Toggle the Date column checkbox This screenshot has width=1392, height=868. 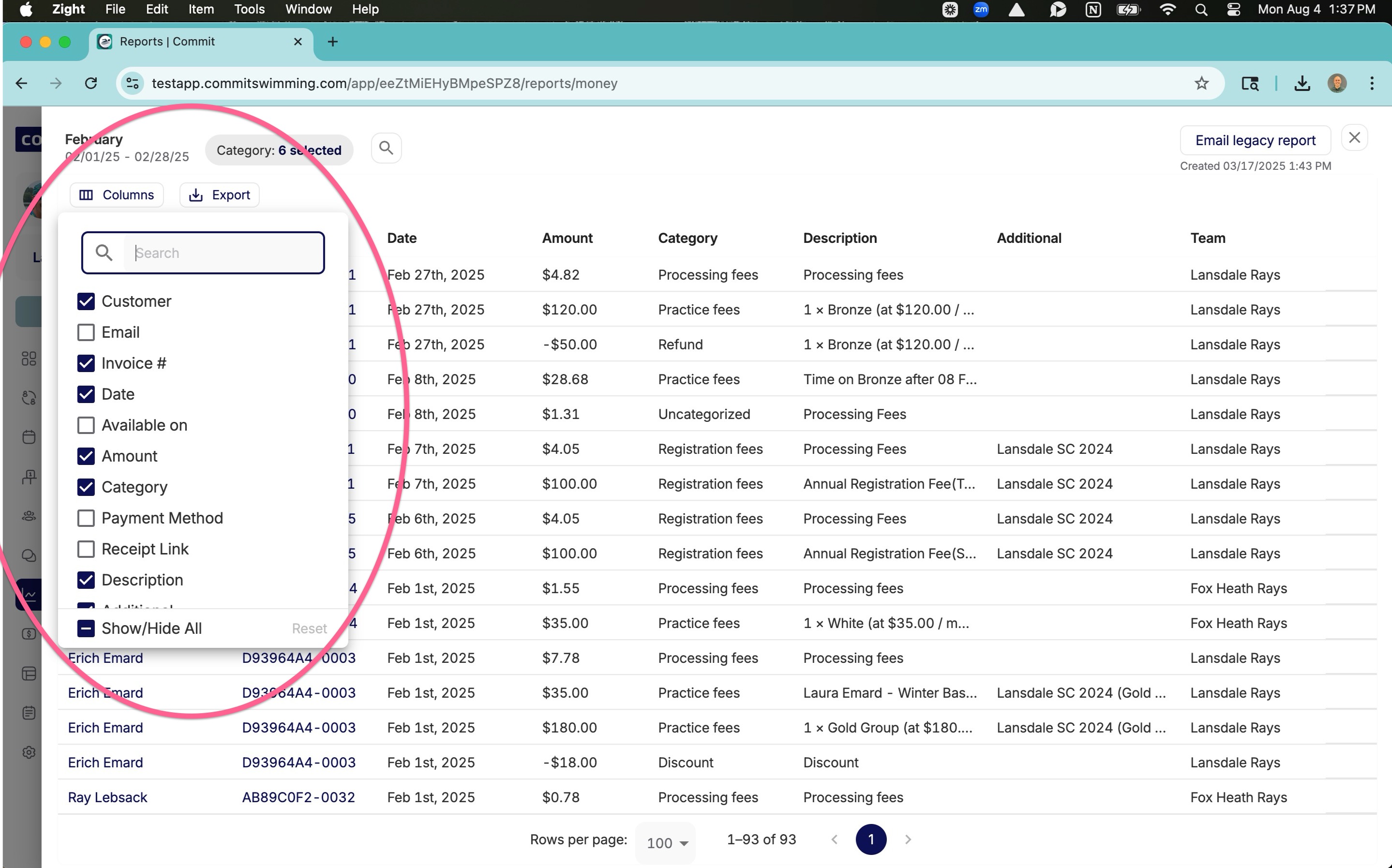point(86,394)
